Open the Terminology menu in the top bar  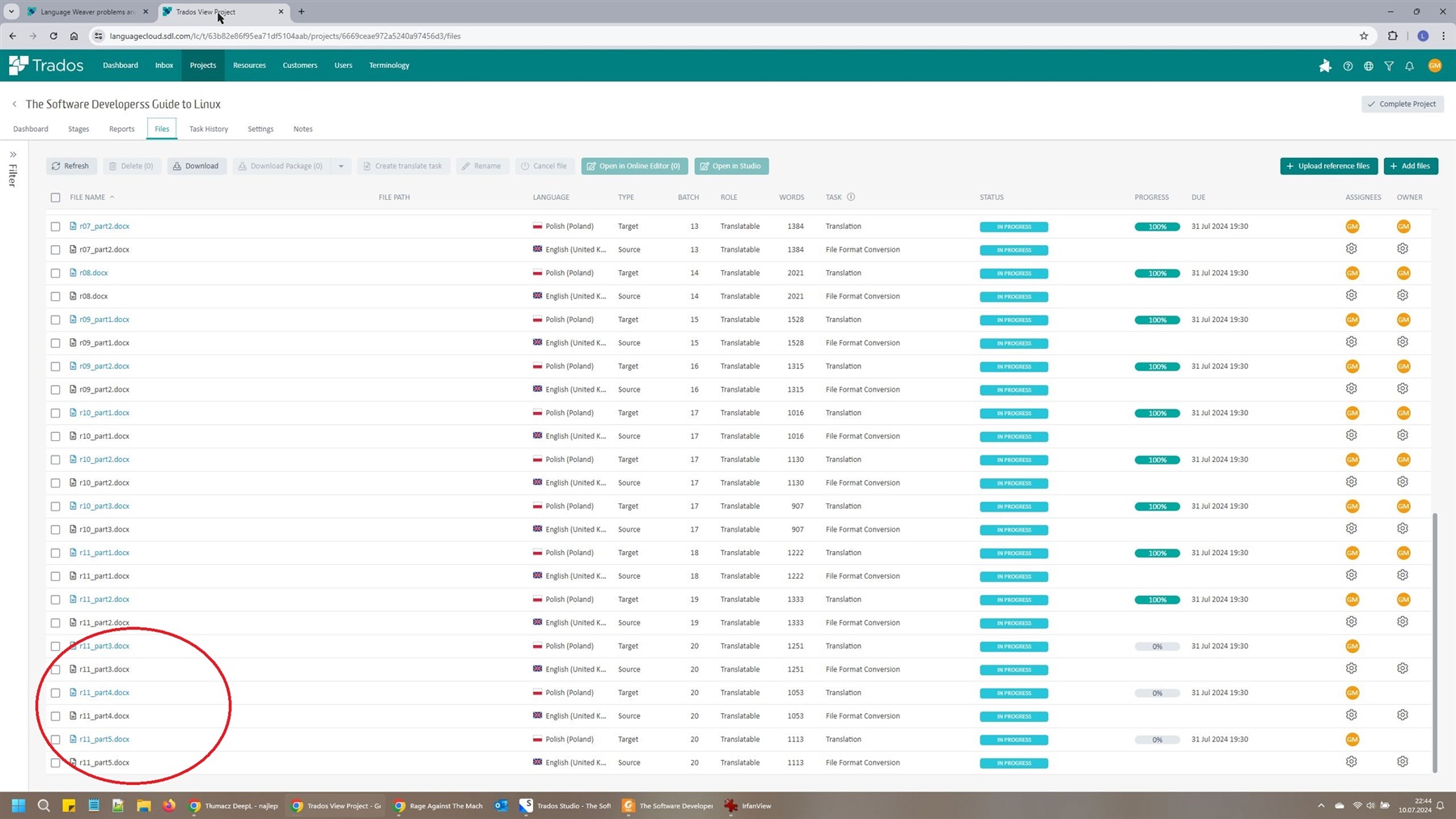[389, 66]
